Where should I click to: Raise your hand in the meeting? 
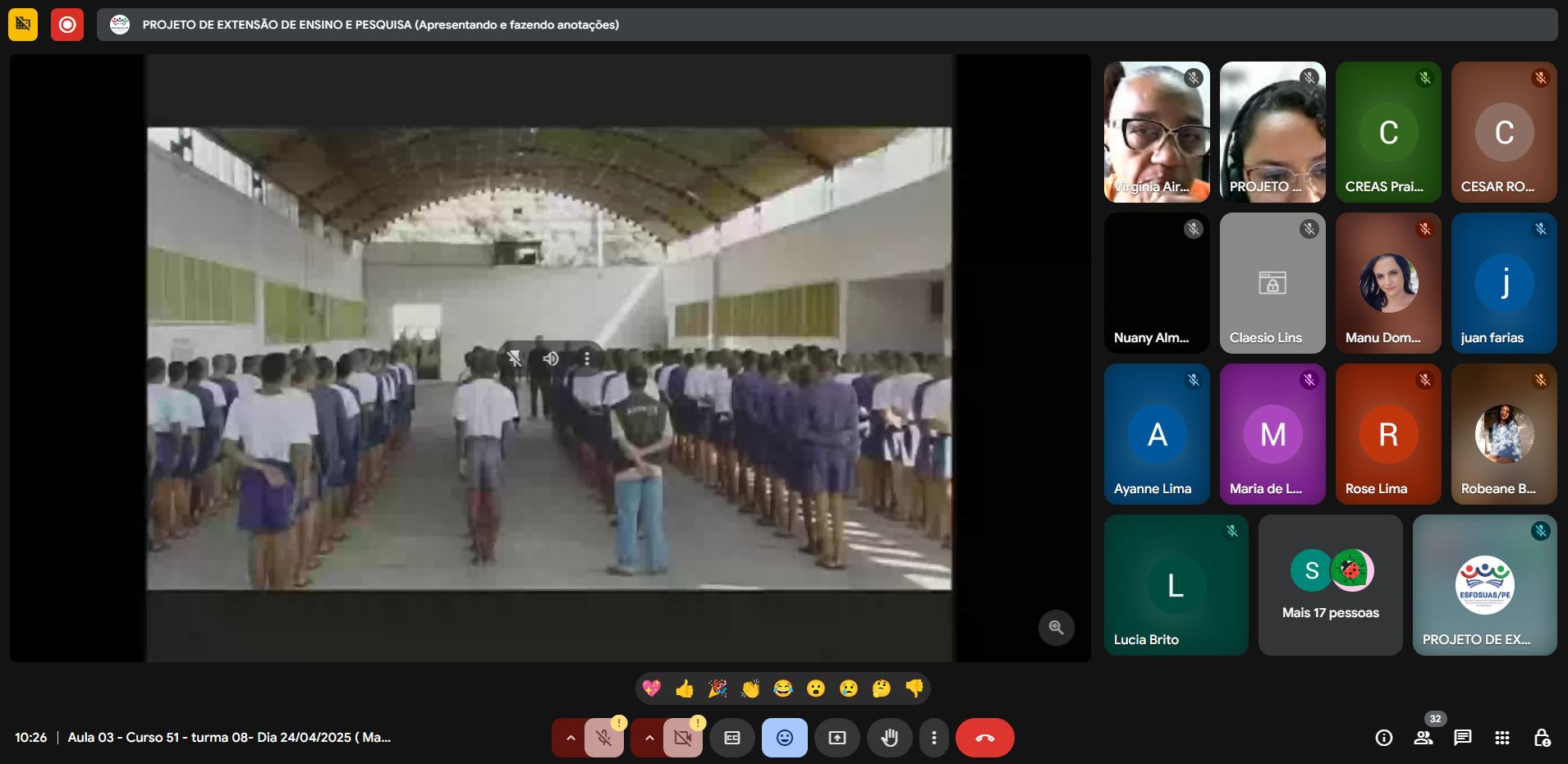[889, 738]
